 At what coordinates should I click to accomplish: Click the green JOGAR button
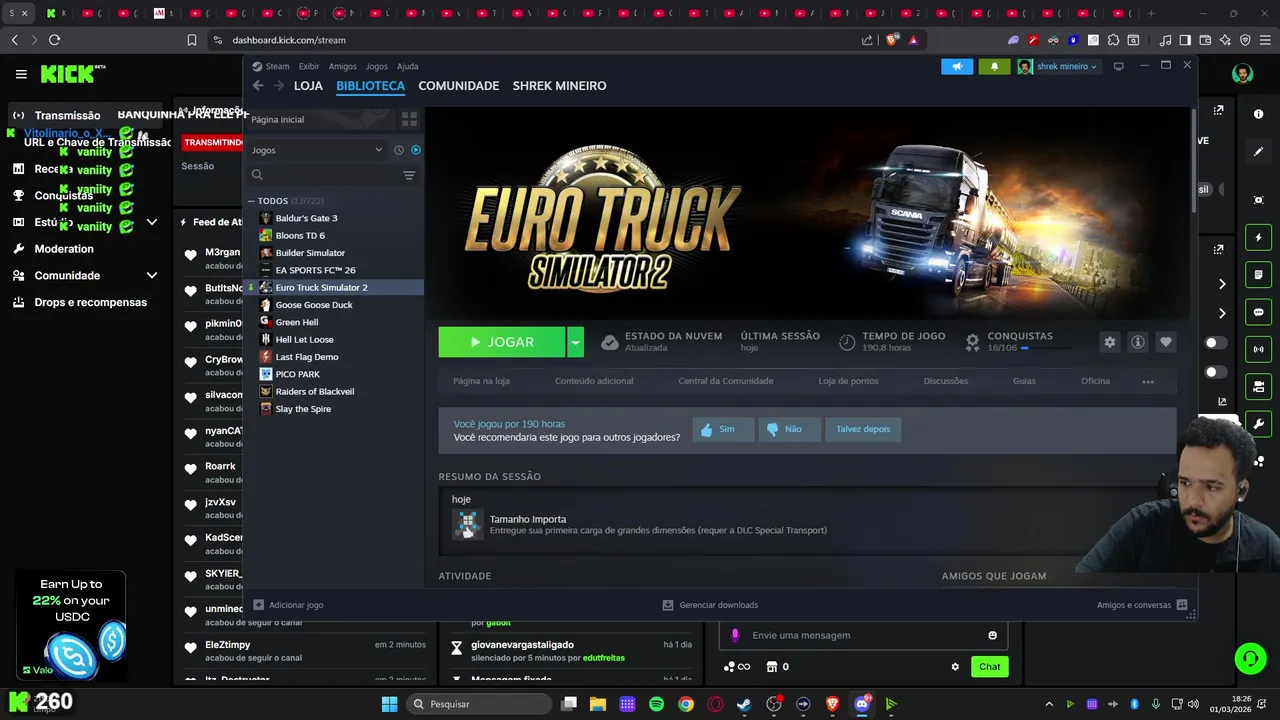(502, 342)
